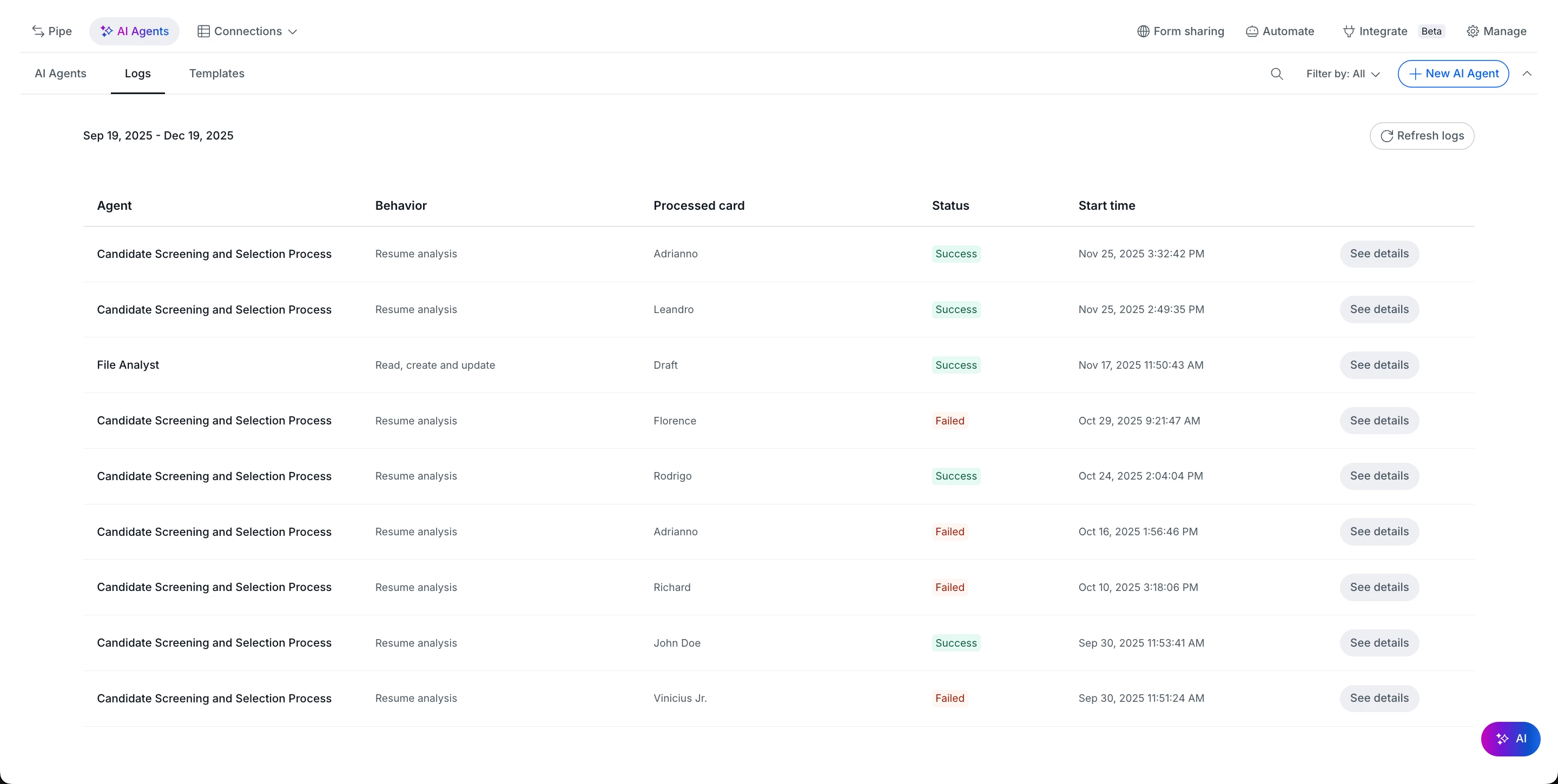Screen dimensions: 1558x784
Task: Open details for Vinicius Jr. log
Action: point(1379,698)
